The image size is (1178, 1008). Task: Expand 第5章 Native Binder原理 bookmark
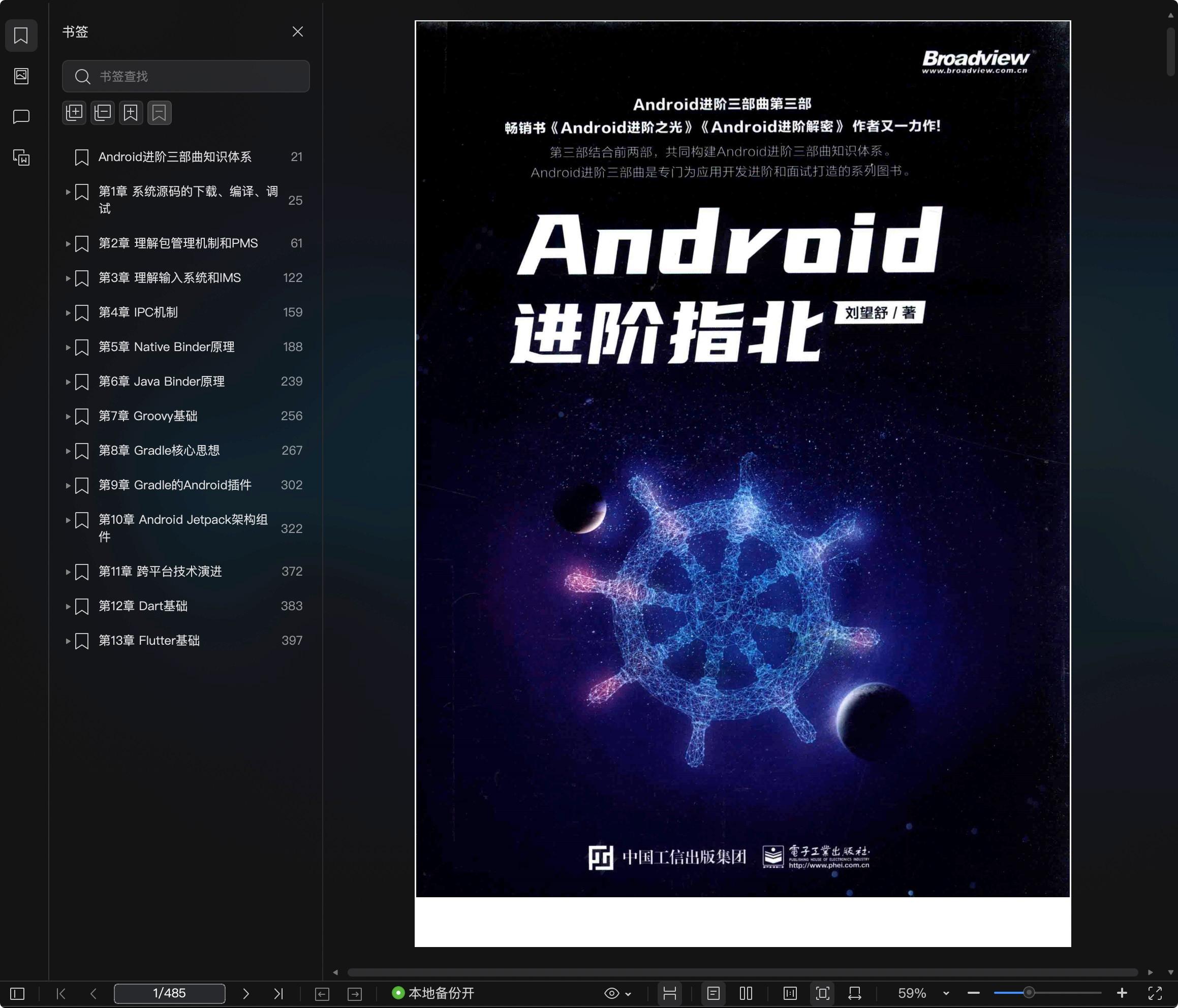pos(68,348)
